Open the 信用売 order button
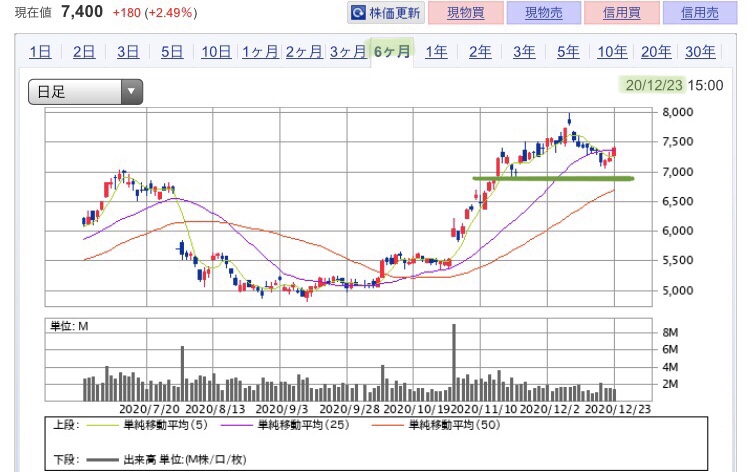748x472 pixels. click(x=700, y=13)
